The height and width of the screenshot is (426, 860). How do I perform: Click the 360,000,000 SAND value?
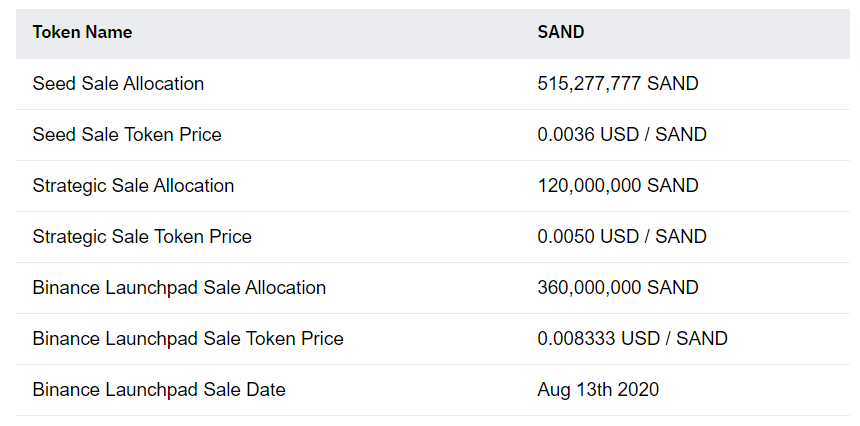pos(618,288)
